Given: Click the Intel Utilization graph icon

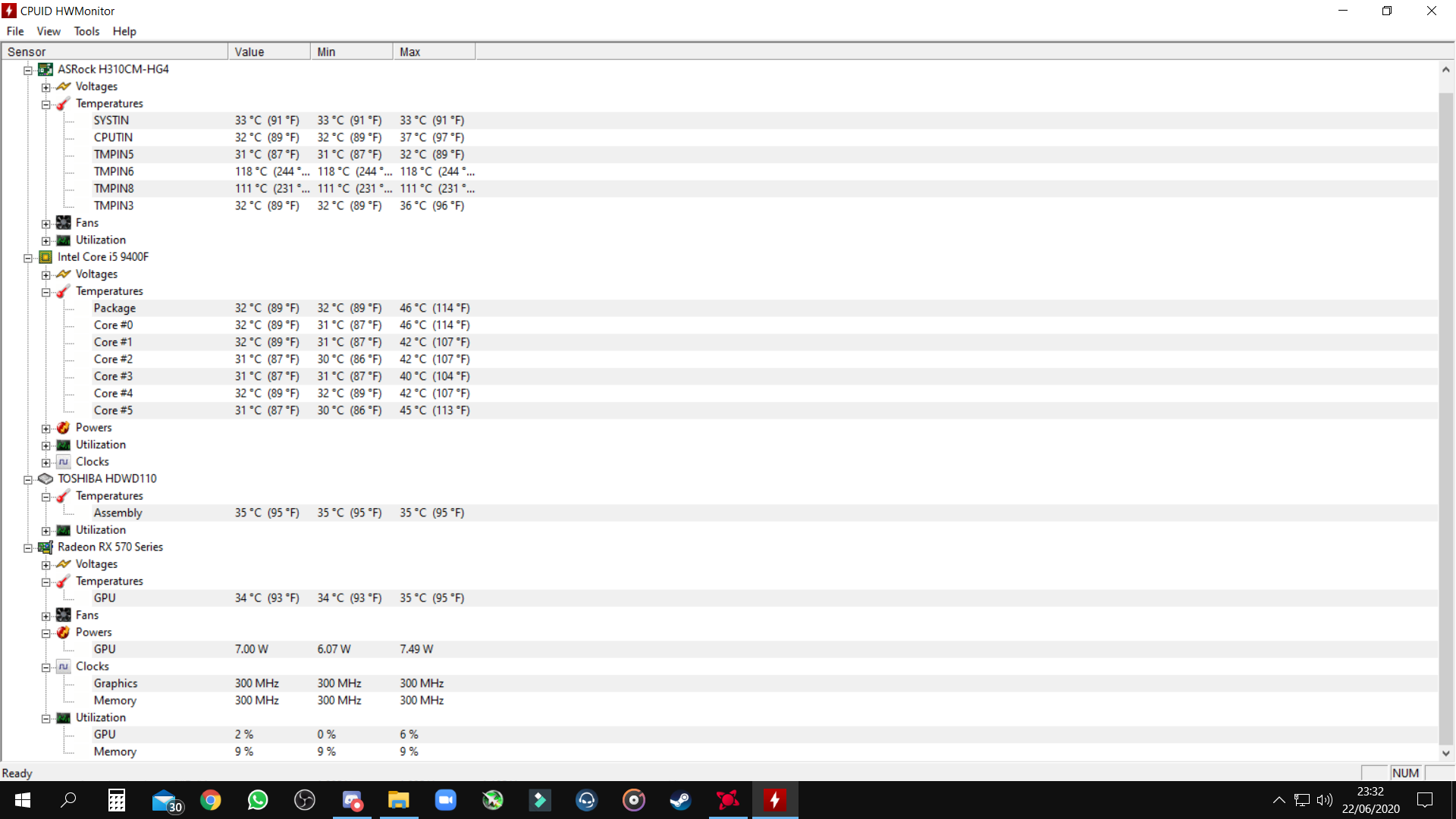Looking at the screenshot, I should coord(64,444).
